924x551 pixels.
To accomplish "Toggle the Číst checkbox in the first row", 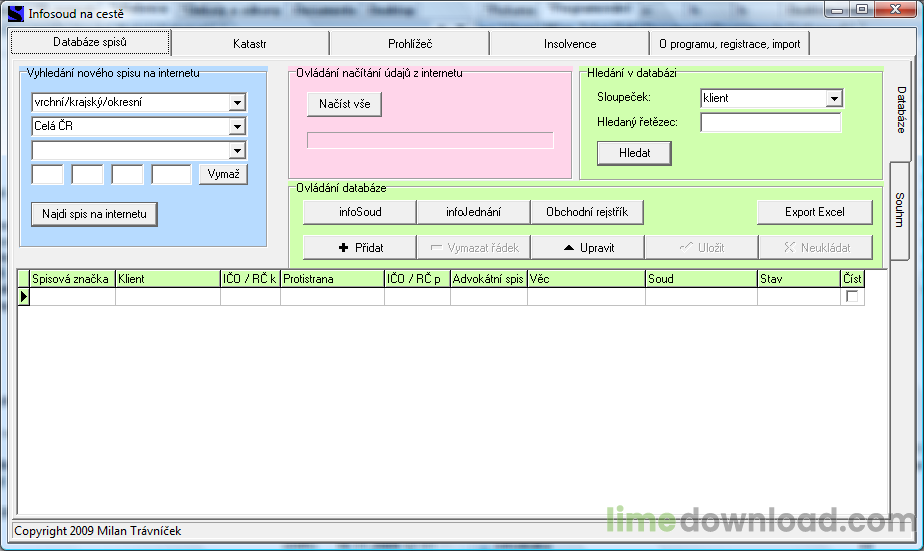I will (x=852, y=296).
